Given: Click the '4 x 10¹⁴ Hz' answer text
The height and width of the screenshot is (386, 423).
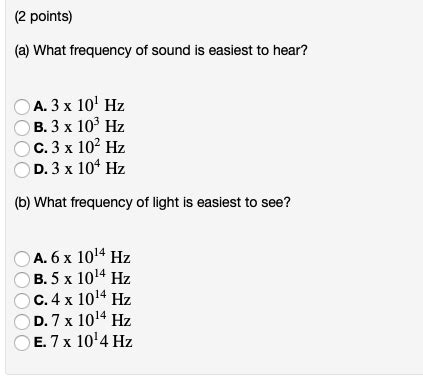Looking at the screenshot, I should pyautogui.click(x=91, y=299).
